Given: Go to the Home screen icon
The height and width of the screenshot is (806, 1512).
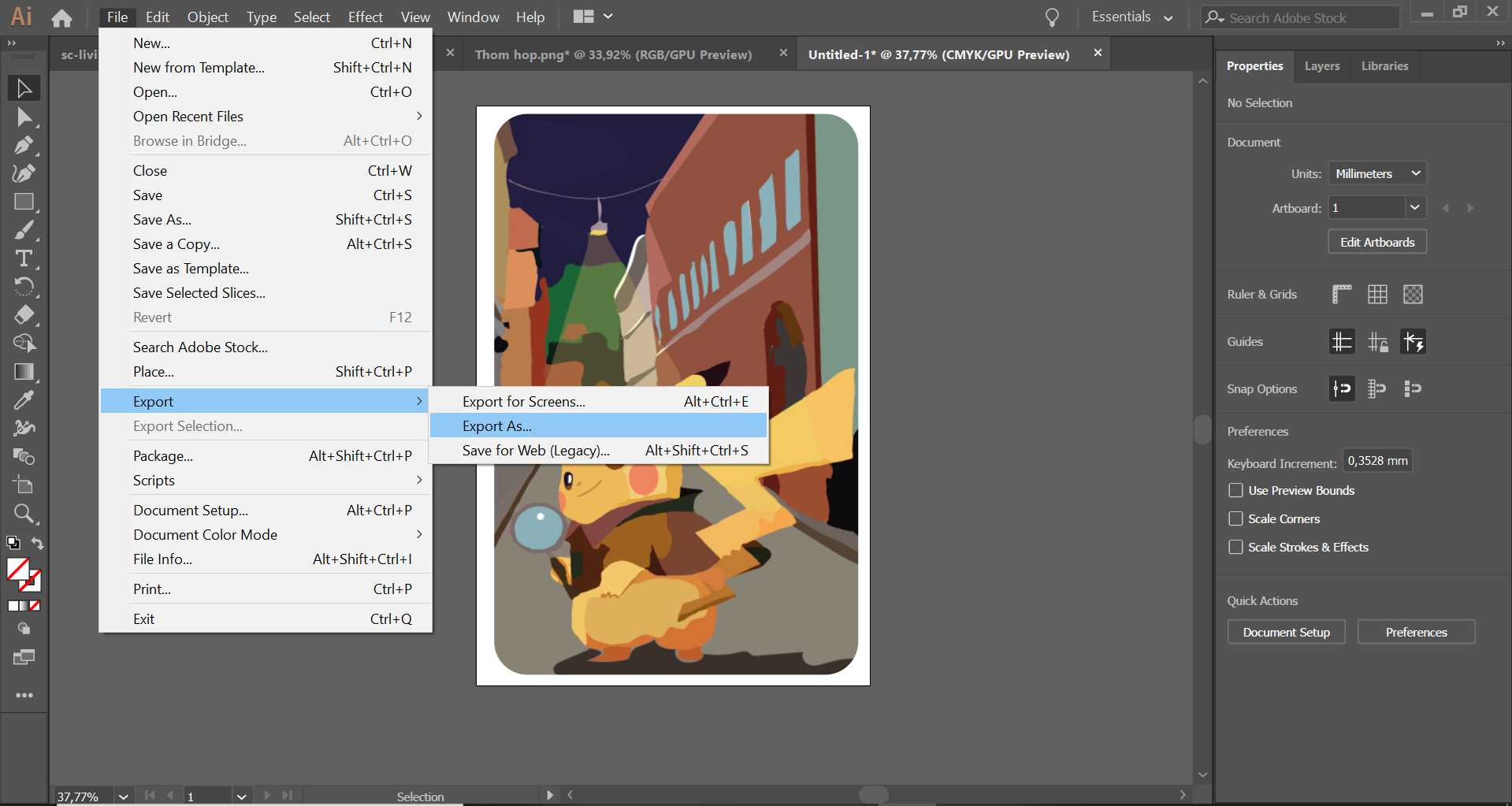Looking at the screenshot, I should pyautogui.click(x=61, y=17).
